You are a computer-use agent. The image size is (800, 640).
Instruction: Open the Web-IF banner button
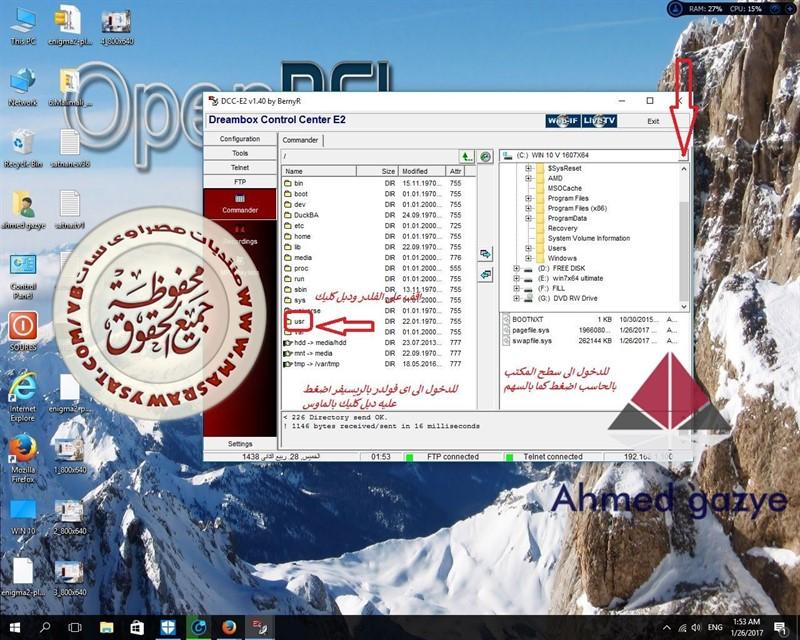click(x=563, y=121)
